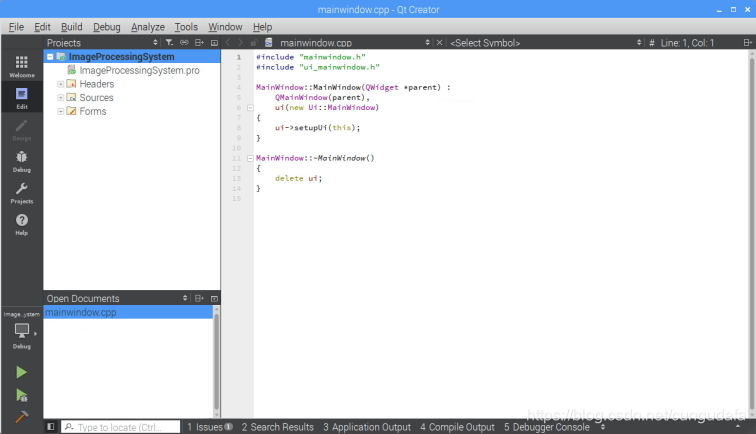The height and width of the screenshot is (434, 756).
Task: Close the mainwindow.cpp document
Action: pyautogui.click(x=439, y=42)
